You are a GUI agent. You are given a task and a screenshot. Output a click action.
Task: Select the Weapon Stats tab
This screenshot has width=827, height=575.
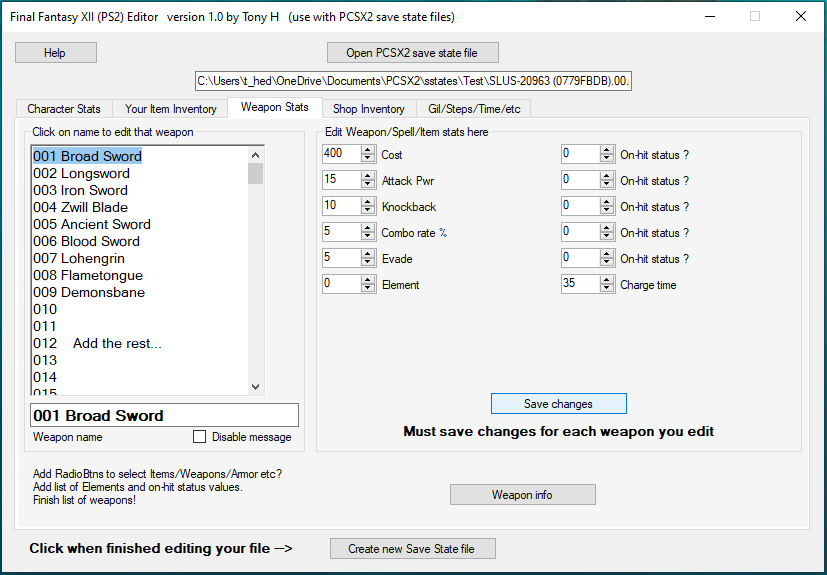[x=275, y=107]
